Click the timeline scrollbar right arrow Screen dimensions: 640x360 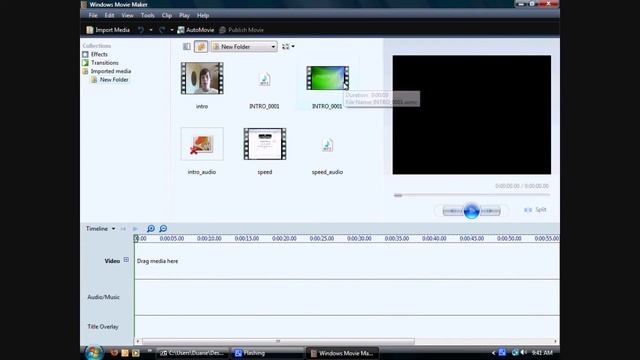tap(555, 341)
